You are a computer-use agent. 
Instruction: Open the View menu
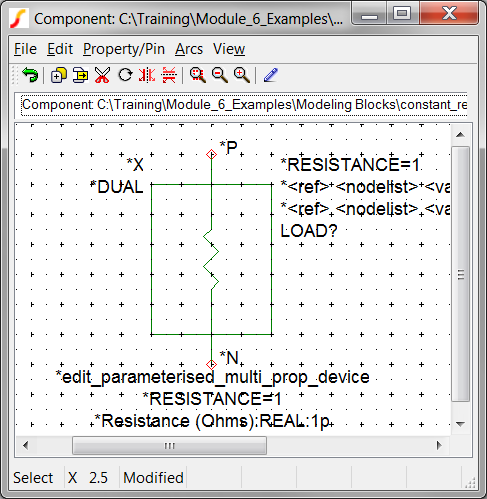(229, 49)
